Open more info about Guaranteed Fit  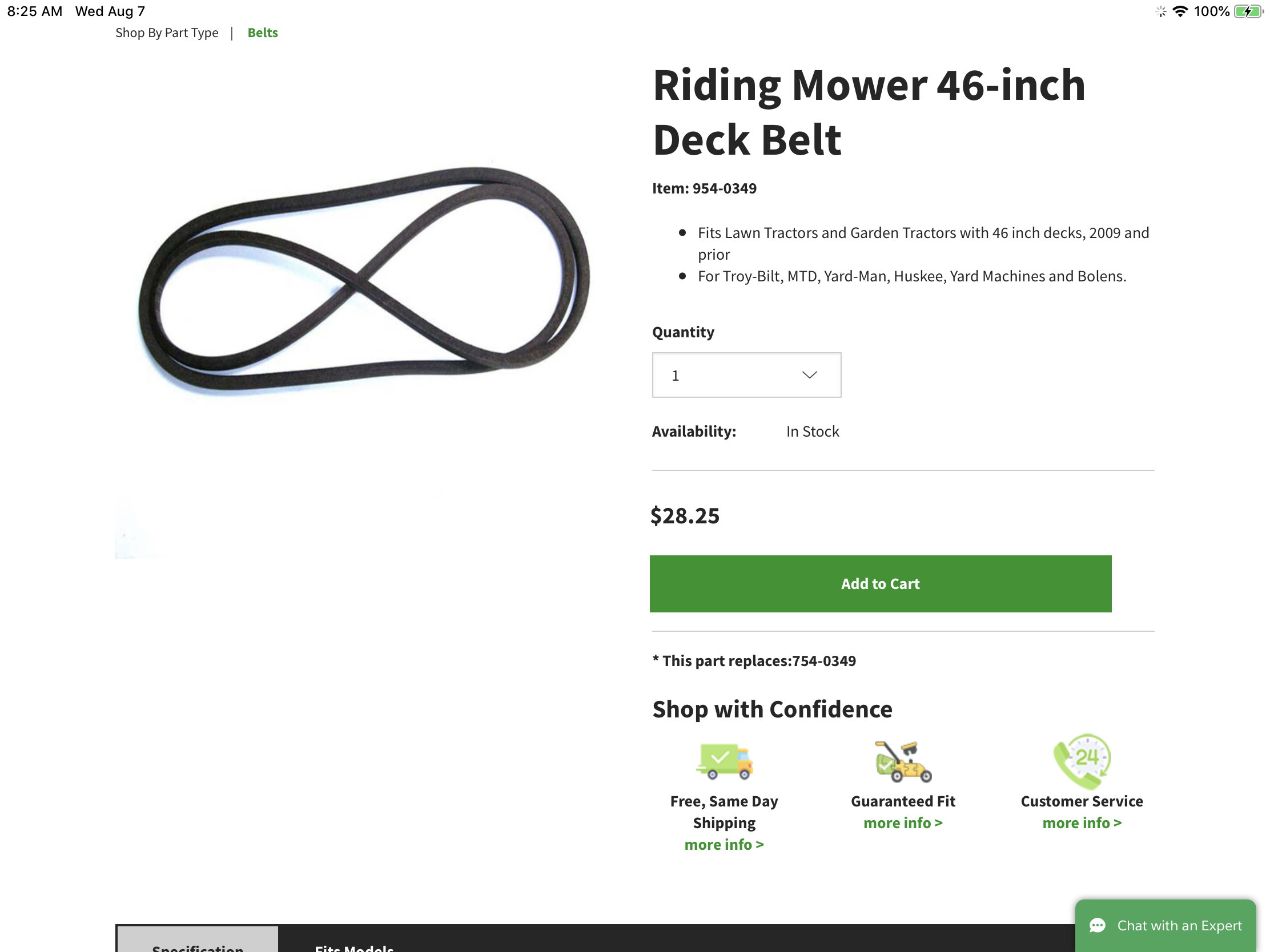click(903, 823)
